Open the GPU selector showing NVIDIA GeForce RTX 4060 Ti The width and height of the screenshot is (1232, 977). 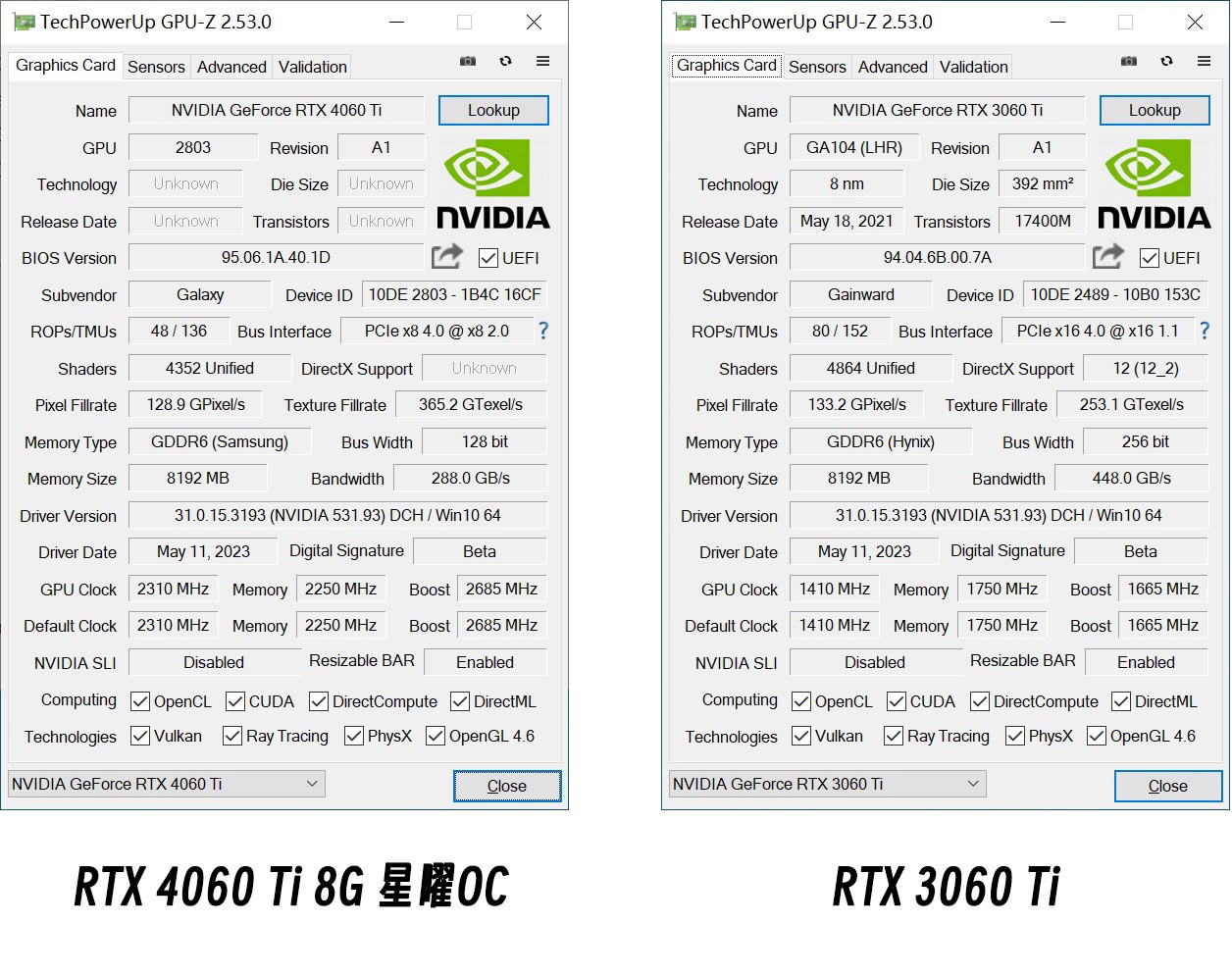coord(165,784)
